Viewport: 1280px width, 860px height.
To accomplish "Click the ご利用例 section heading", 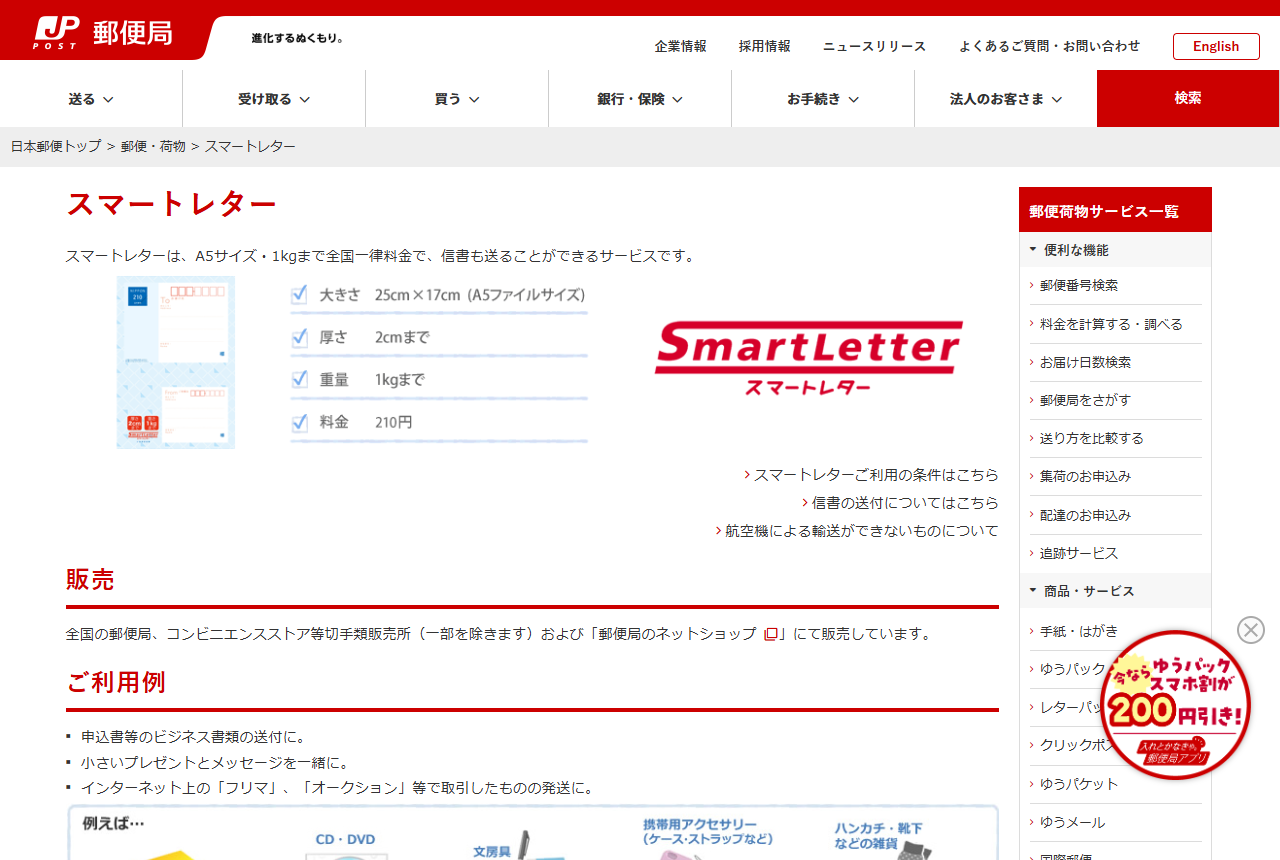I will click(115, 682).
